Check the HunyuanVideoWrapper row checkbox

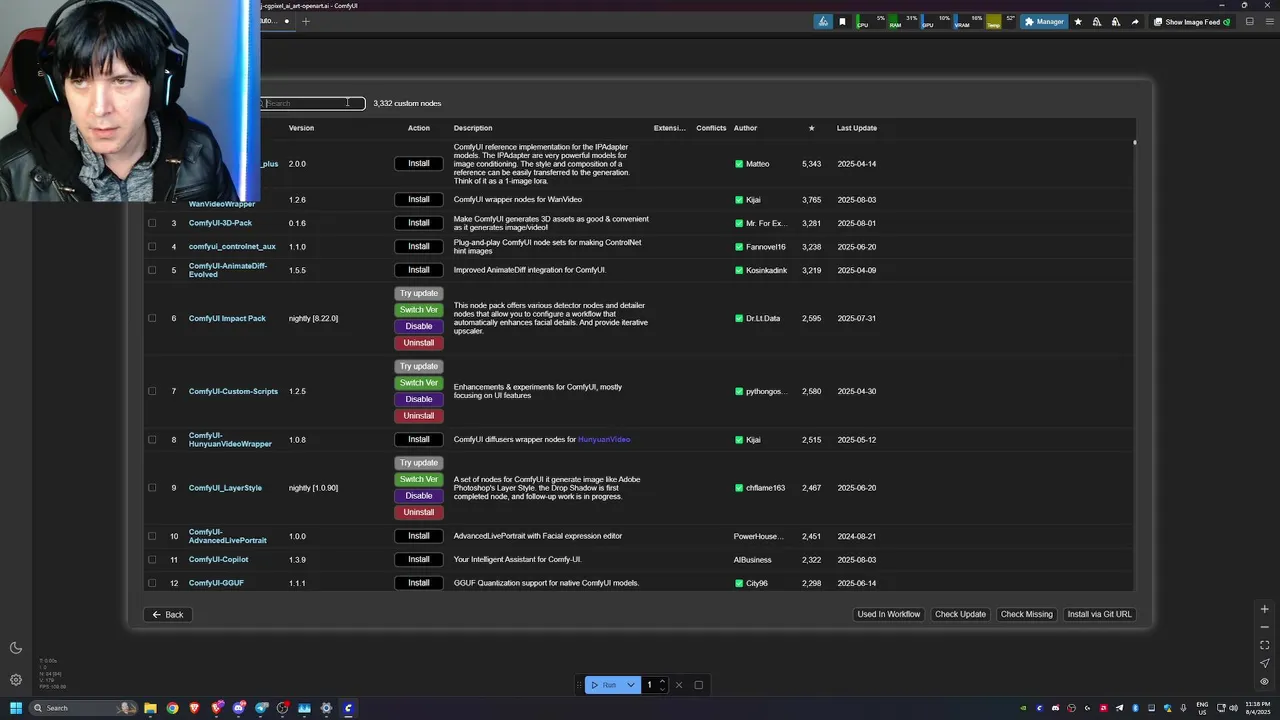pos(152,439)
